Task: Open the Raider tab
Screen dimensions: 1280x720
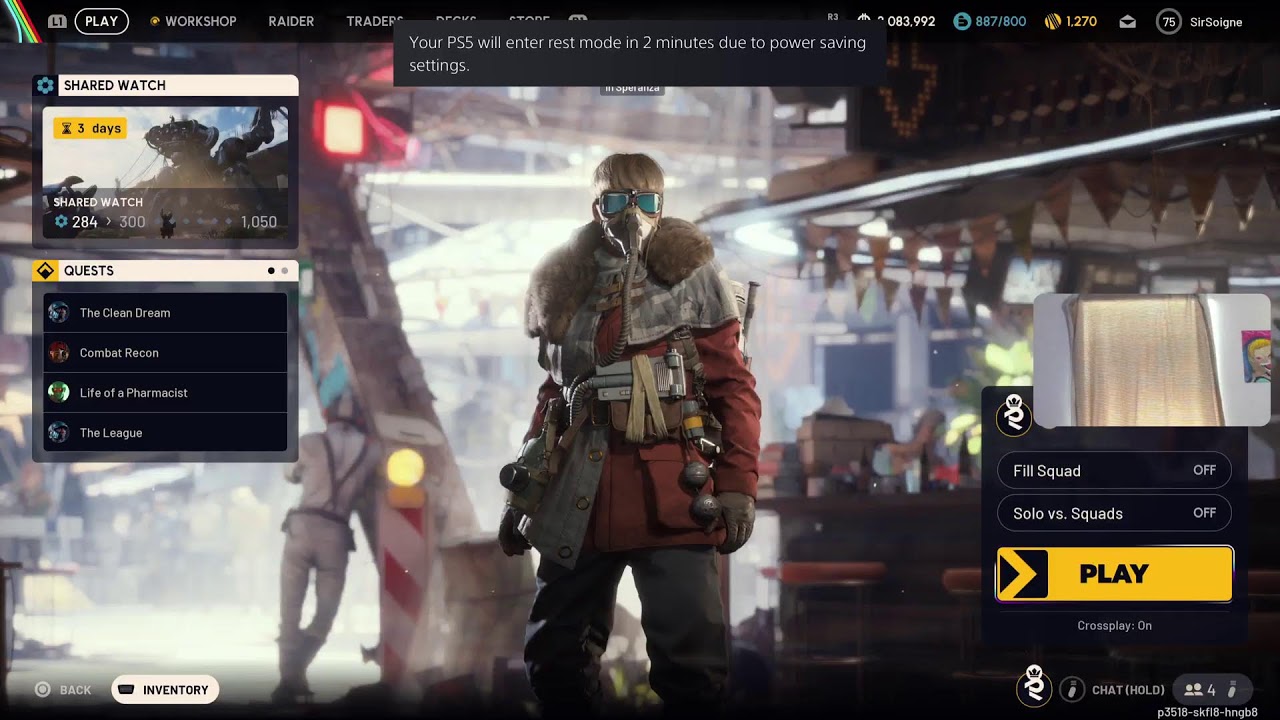Action: [x=291, y=21]
